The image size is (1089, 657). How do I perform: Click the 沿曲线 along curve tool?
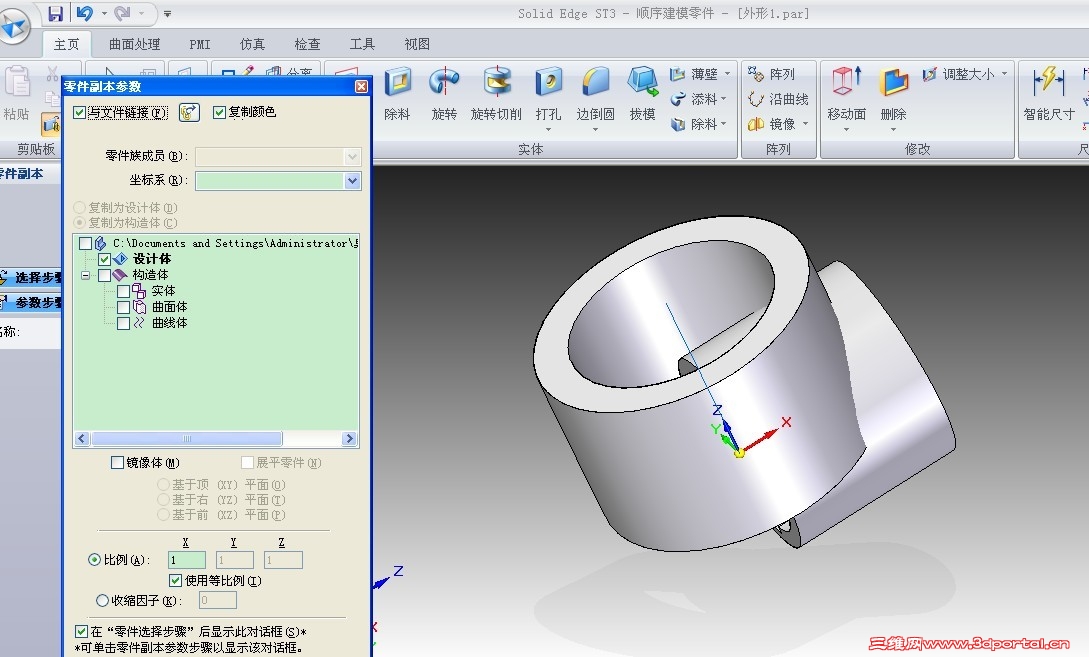pyautogui.click(x=779, y=99)
